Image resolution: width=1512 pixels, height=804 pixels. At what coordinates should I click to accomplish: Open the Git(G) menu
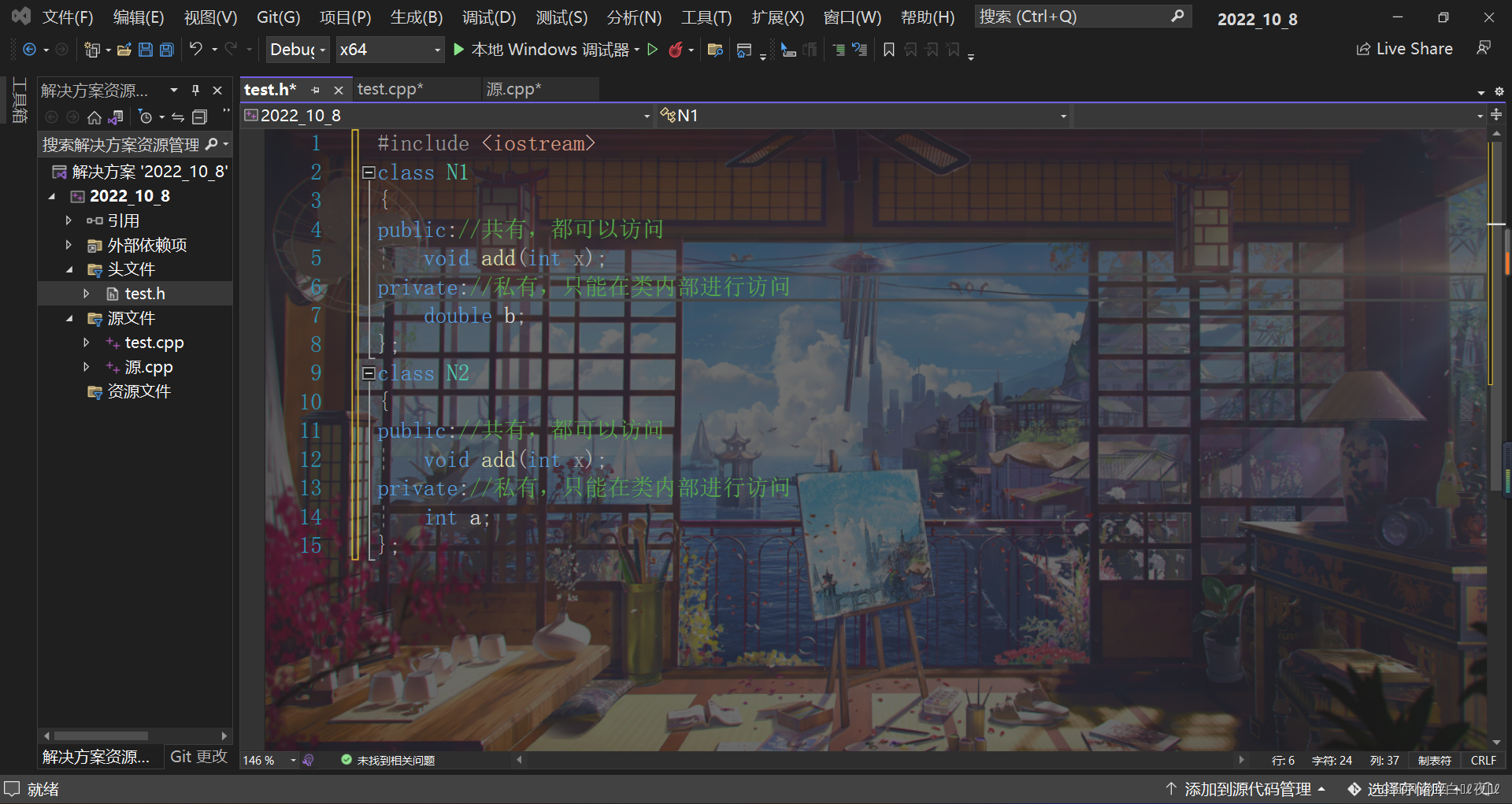pyautogui.click(x=279, y=17)
